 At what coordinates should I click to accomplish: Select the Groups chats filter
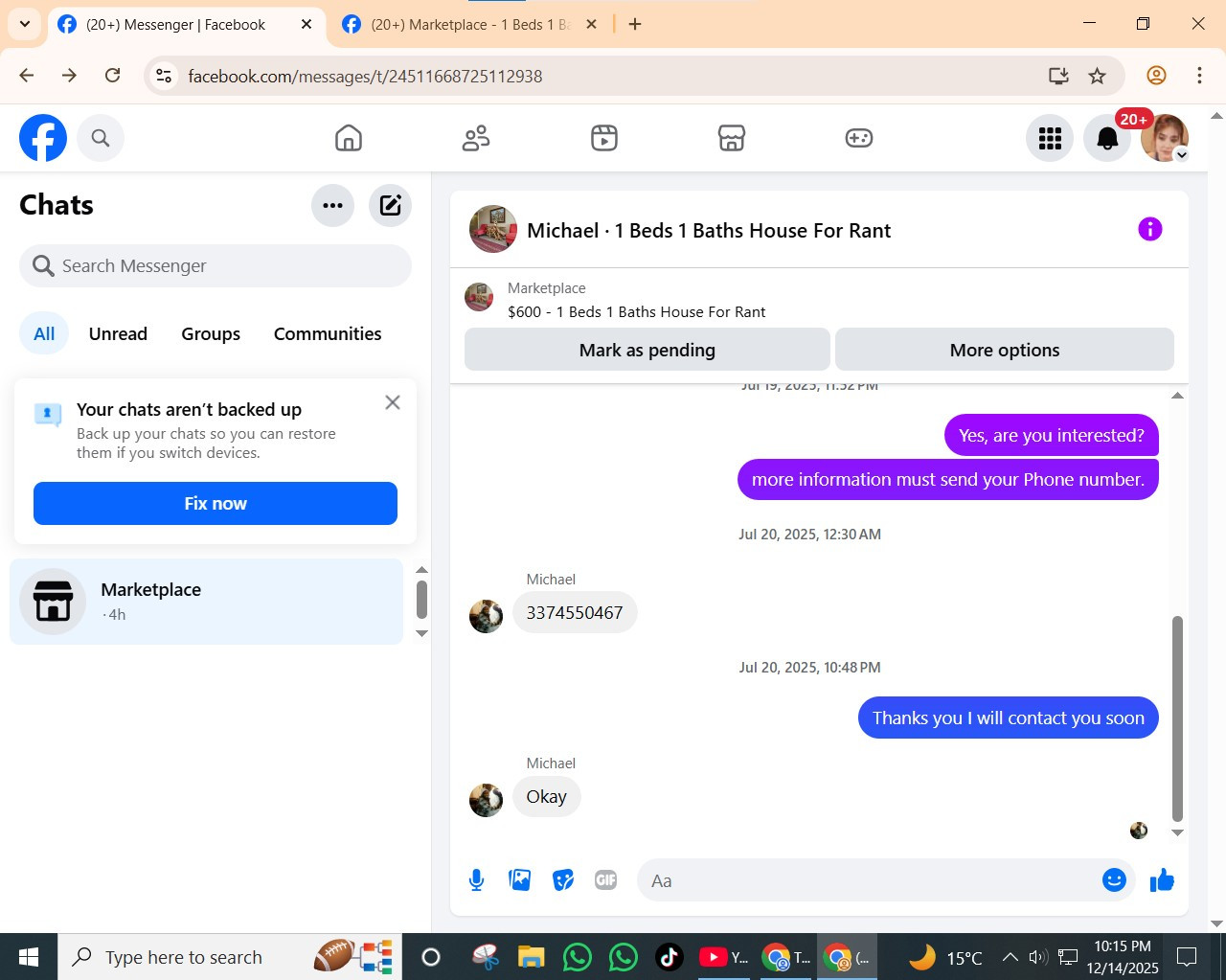(211, 333)
